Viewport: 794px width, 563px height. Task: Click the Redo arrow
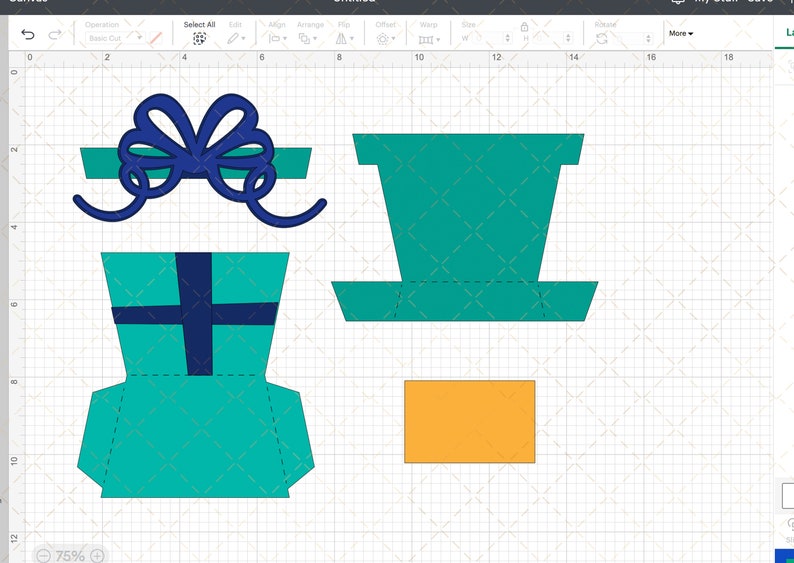tap(55, 34)
